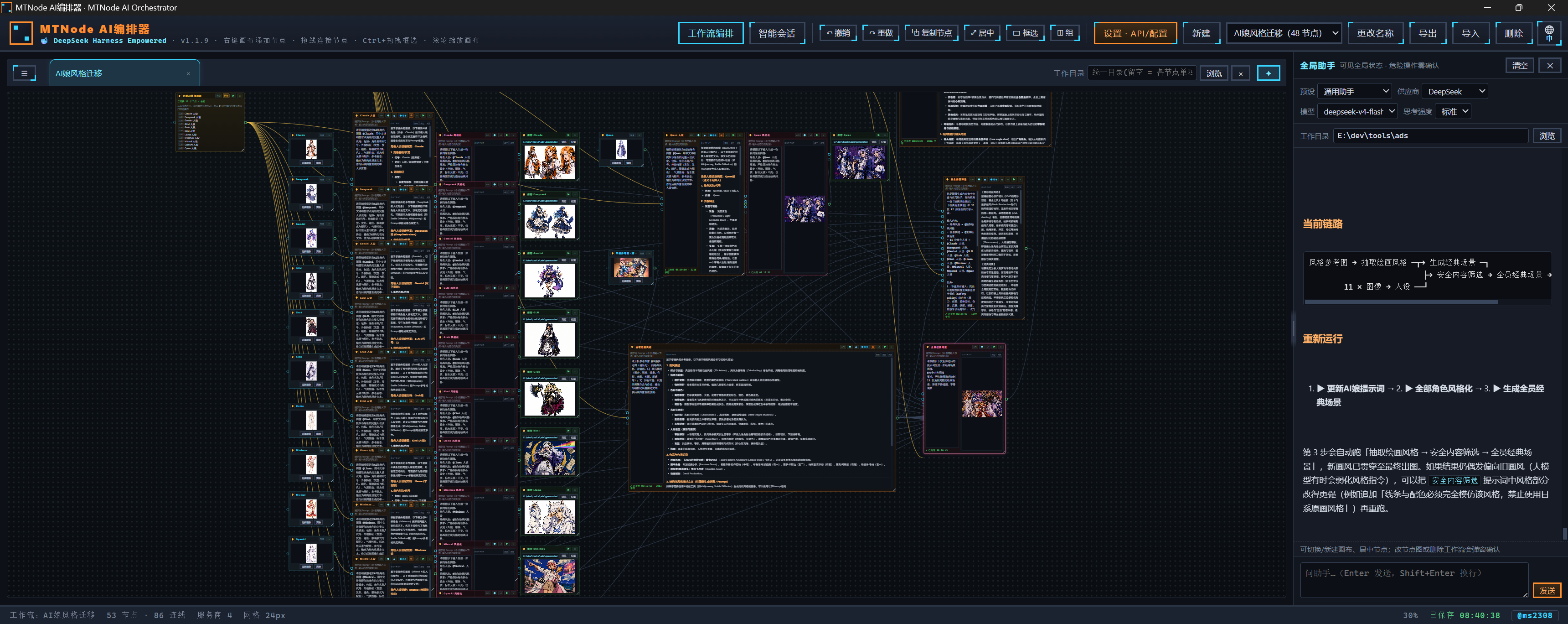Open the hamburger menu beside the tabs
The height and width of the screenshot is (624, 1568).
point(24,73)
